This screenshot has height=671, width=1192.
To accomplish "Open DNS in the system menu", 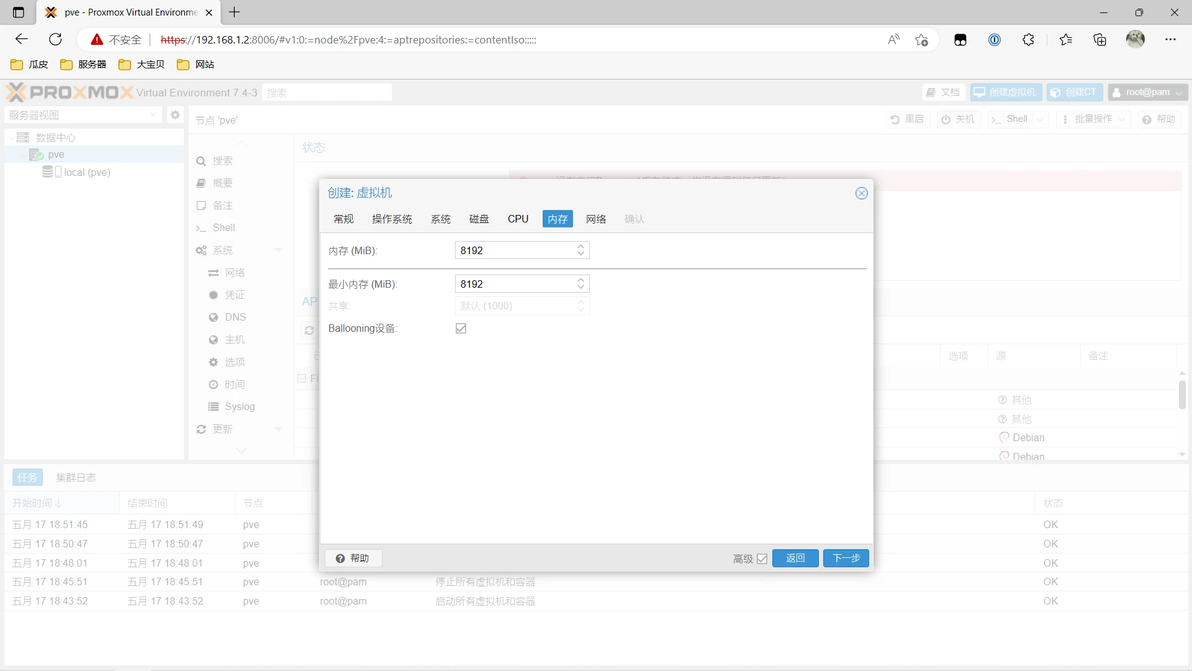I will 235,317.
